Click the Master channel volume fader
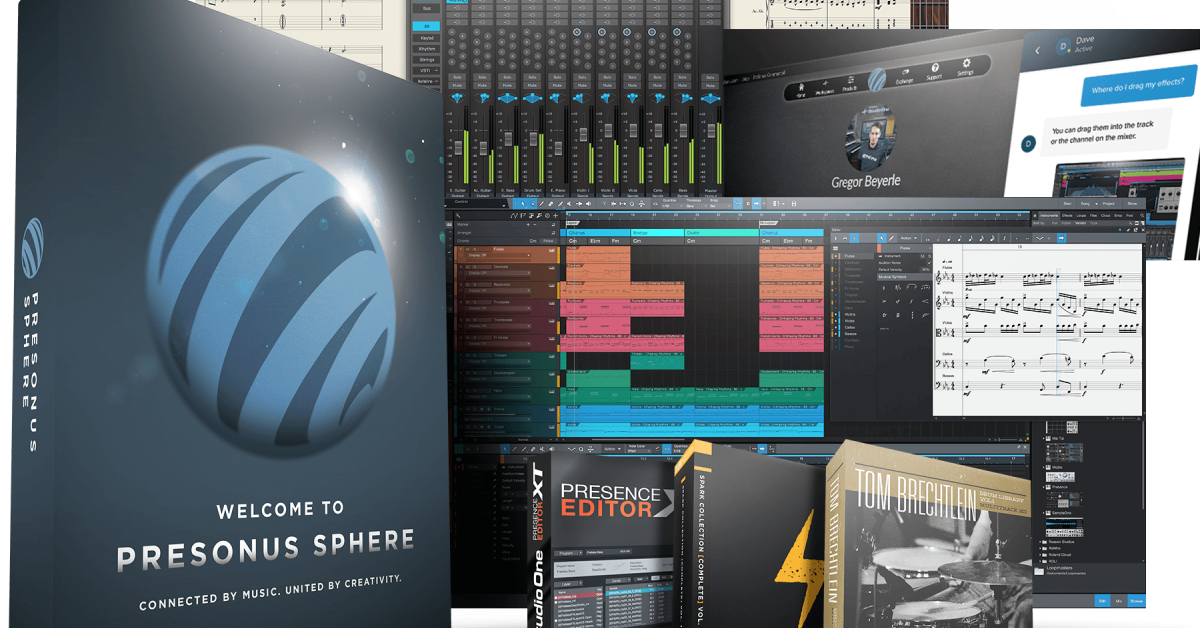1200x628 pixels. (x=711, y=131)
